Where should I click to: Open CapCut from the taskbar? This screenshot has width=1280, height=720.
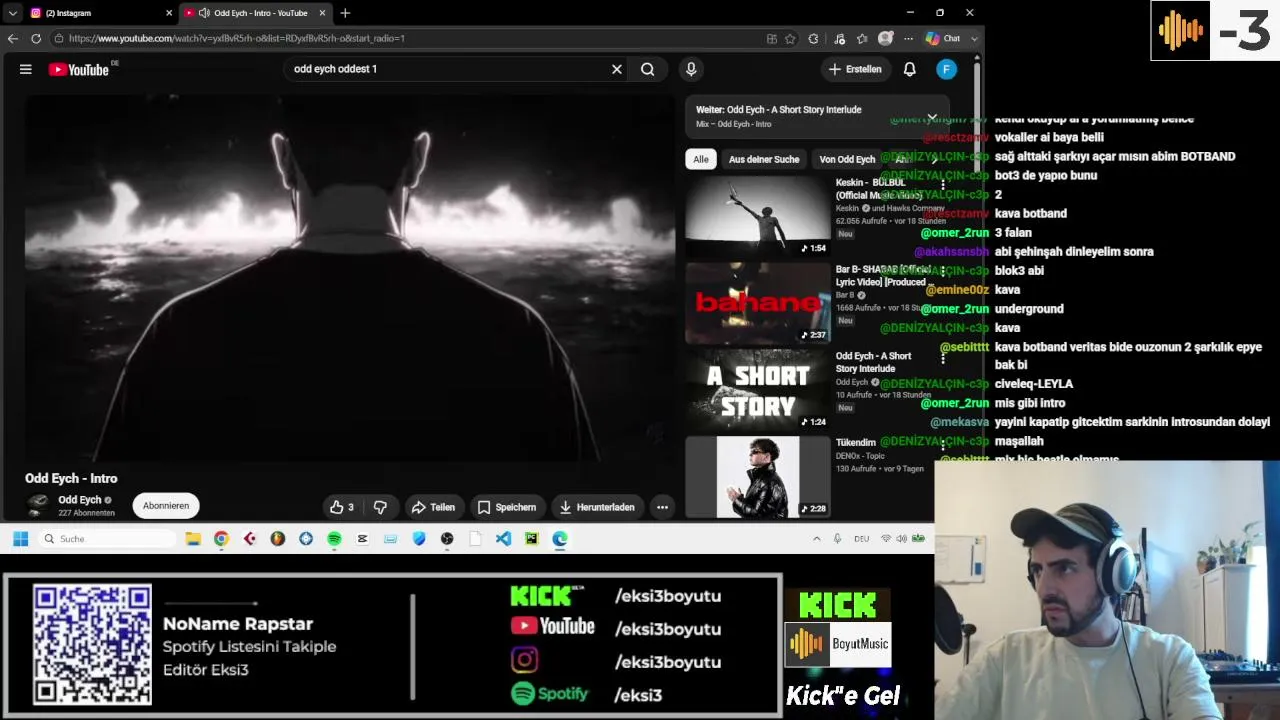pos(362,539)
